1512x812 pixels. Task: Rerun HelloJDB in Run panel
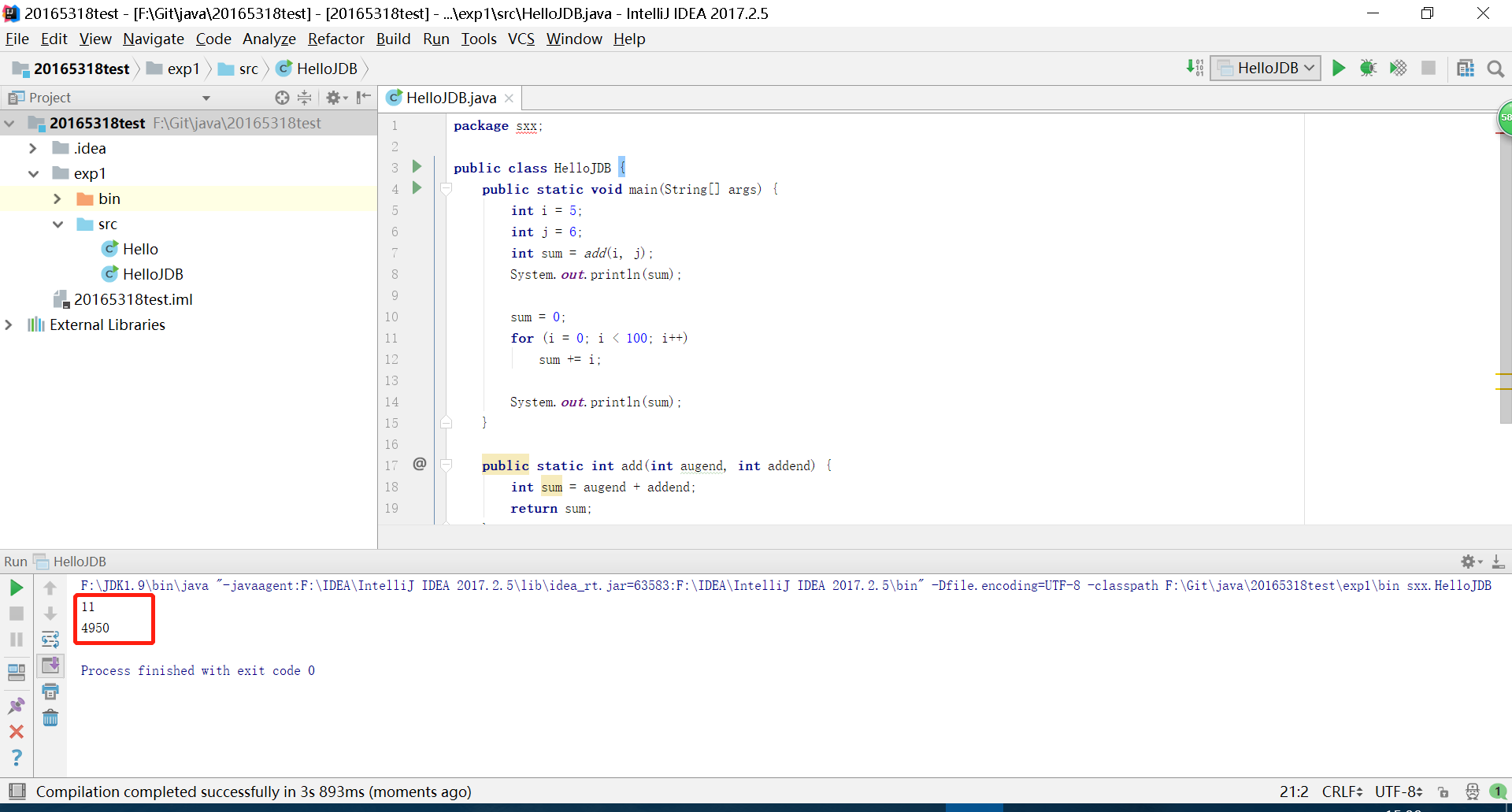pos(17,588)
